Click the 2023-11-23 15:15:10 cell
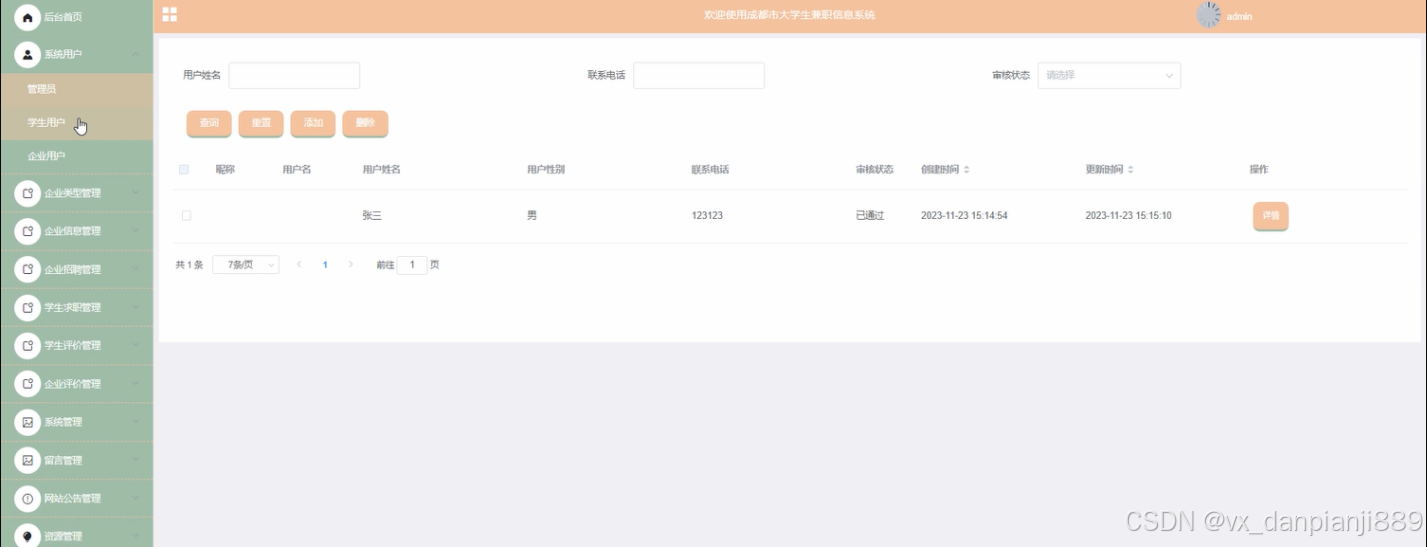This screenshot has height=547, width=1427. [x=1128, y=216]
